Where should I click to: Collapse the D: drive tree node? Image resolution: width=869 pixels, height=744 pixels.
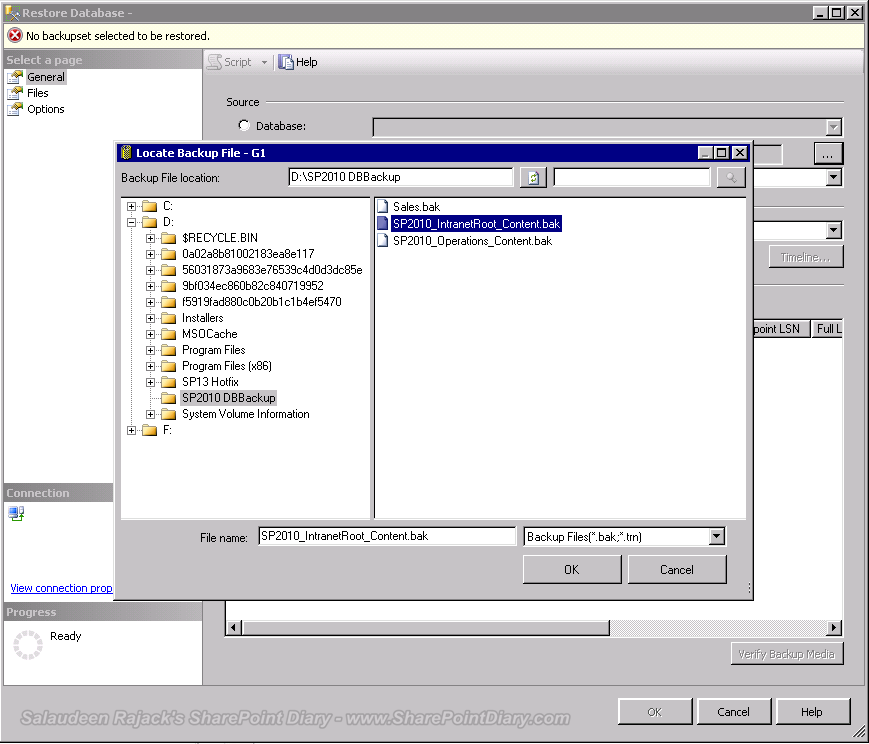coord(131,222)
